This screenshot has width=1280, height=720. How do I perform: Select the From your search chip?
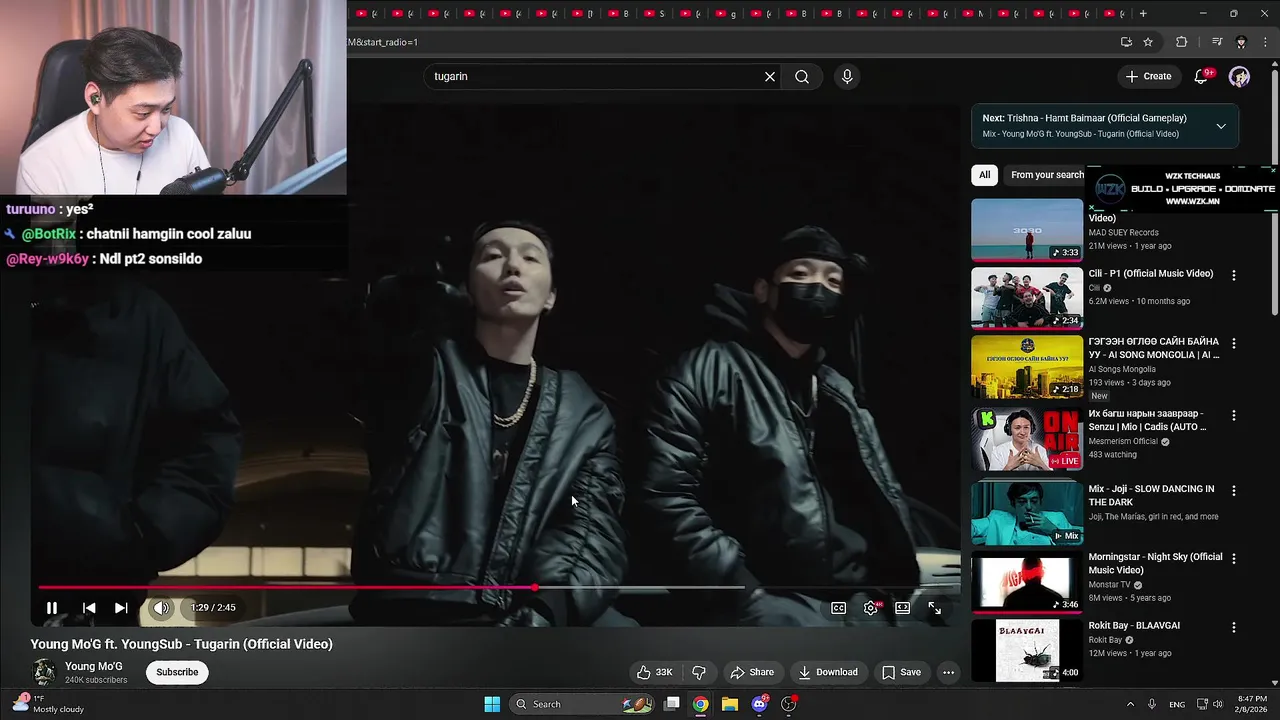click(1046, 175)
